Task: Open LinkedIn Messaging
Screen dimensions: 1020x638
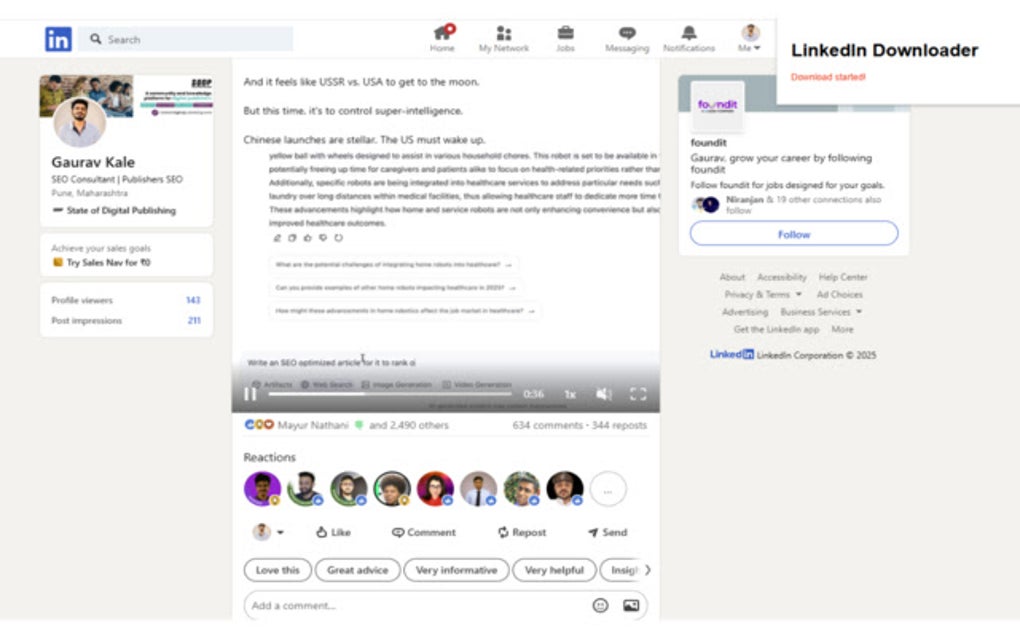Action: 626,37
